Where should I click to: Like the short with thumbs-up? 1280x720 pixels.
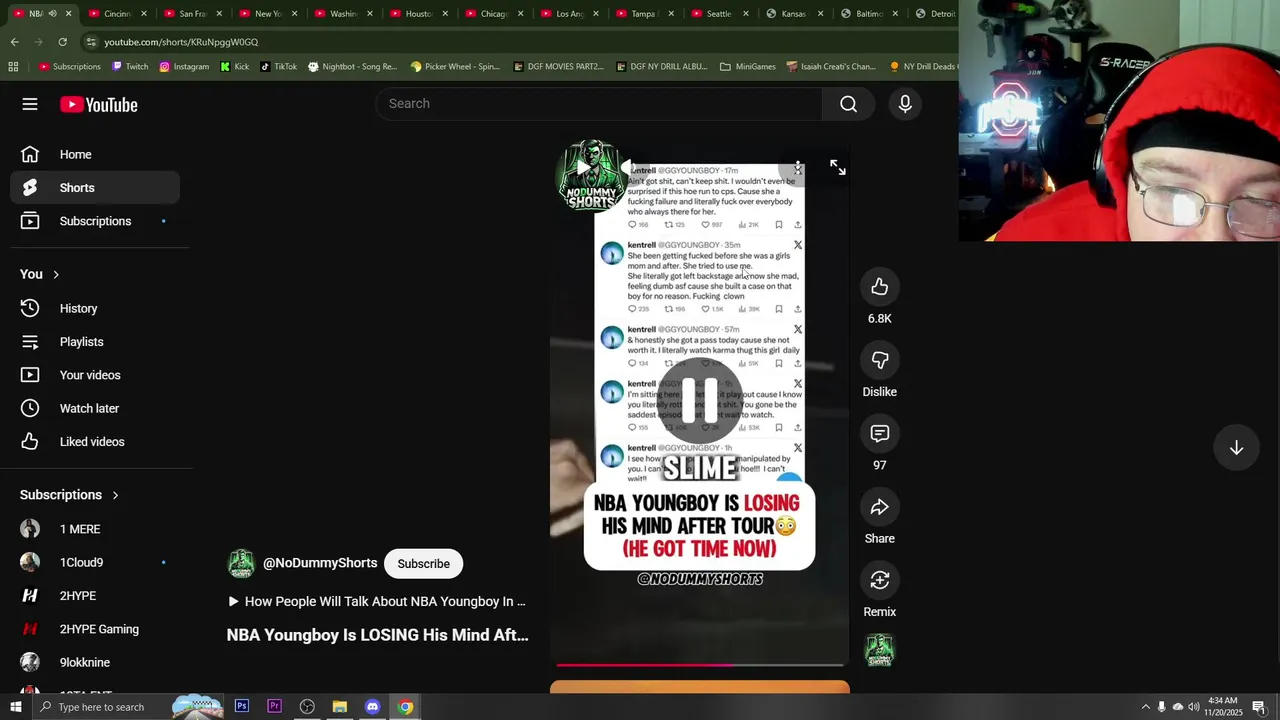coord(880,287)
